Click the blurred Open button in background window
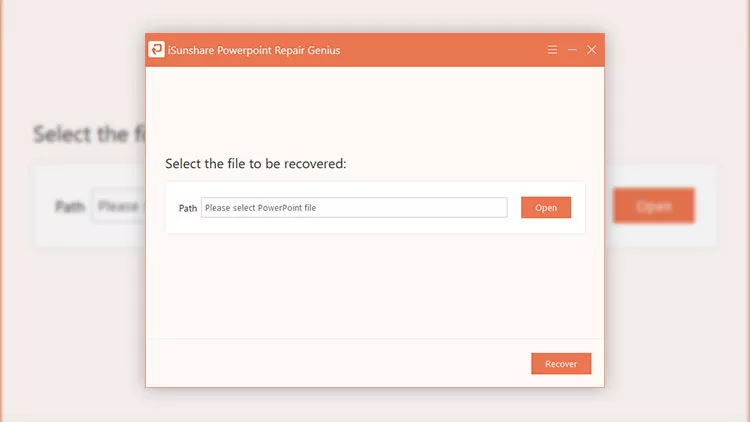The width and height of the screenshot is (750, 422). pos(654,206)
